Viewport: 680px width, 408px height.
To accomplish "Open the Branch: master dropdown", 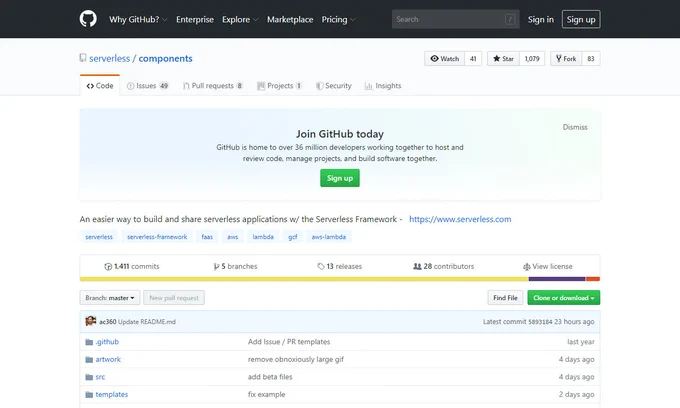I will pos(110,298).
